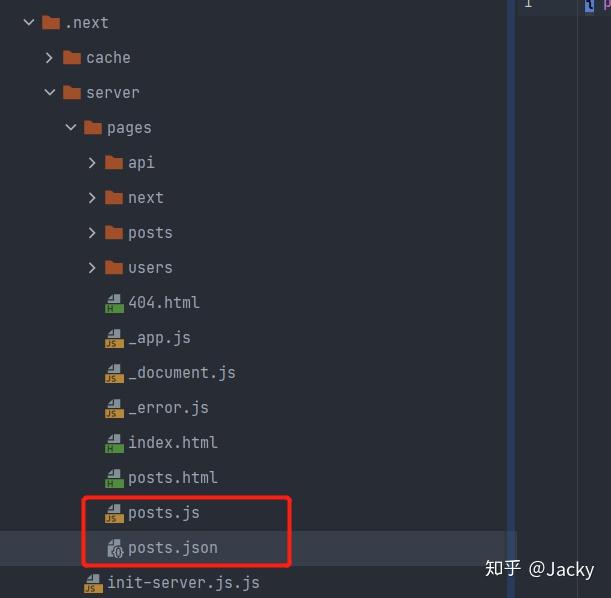Select the pages folder name

coord(129,128)
